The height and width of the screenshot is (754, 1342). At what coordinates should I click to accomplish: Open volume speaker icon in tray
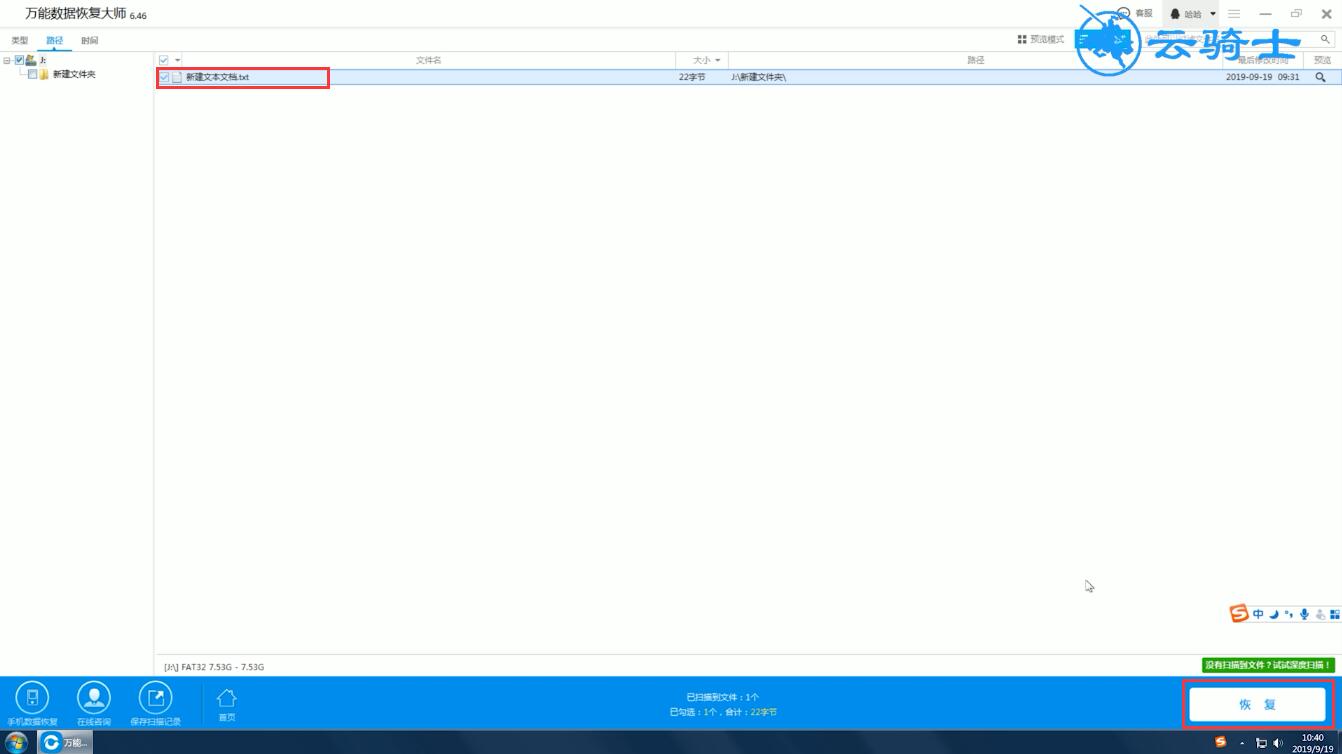coord(1278,743)
